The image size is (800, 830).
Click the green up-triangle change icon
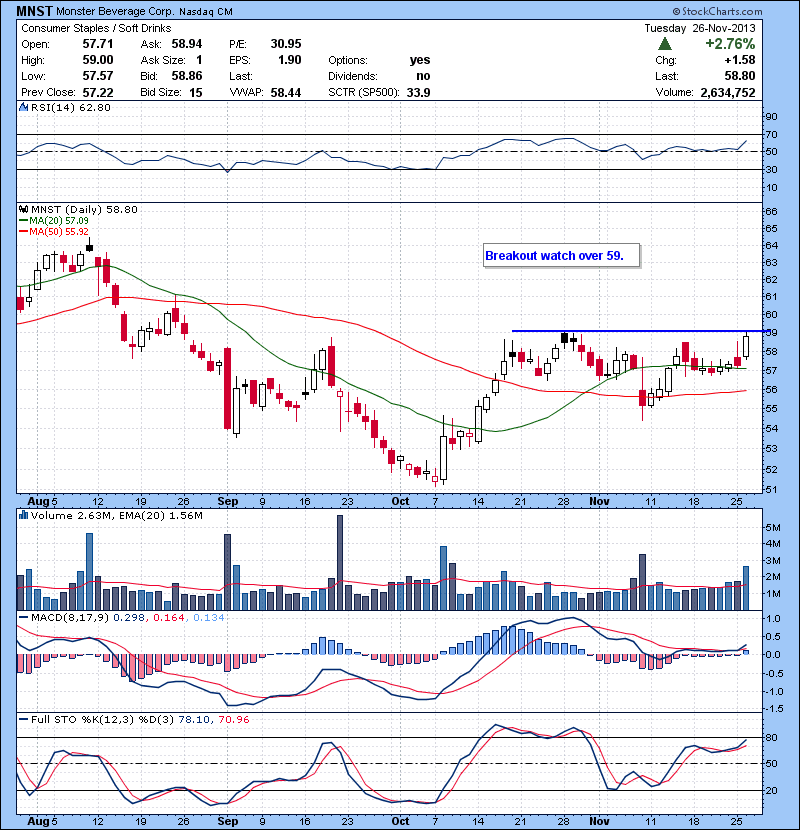[665, 44]
